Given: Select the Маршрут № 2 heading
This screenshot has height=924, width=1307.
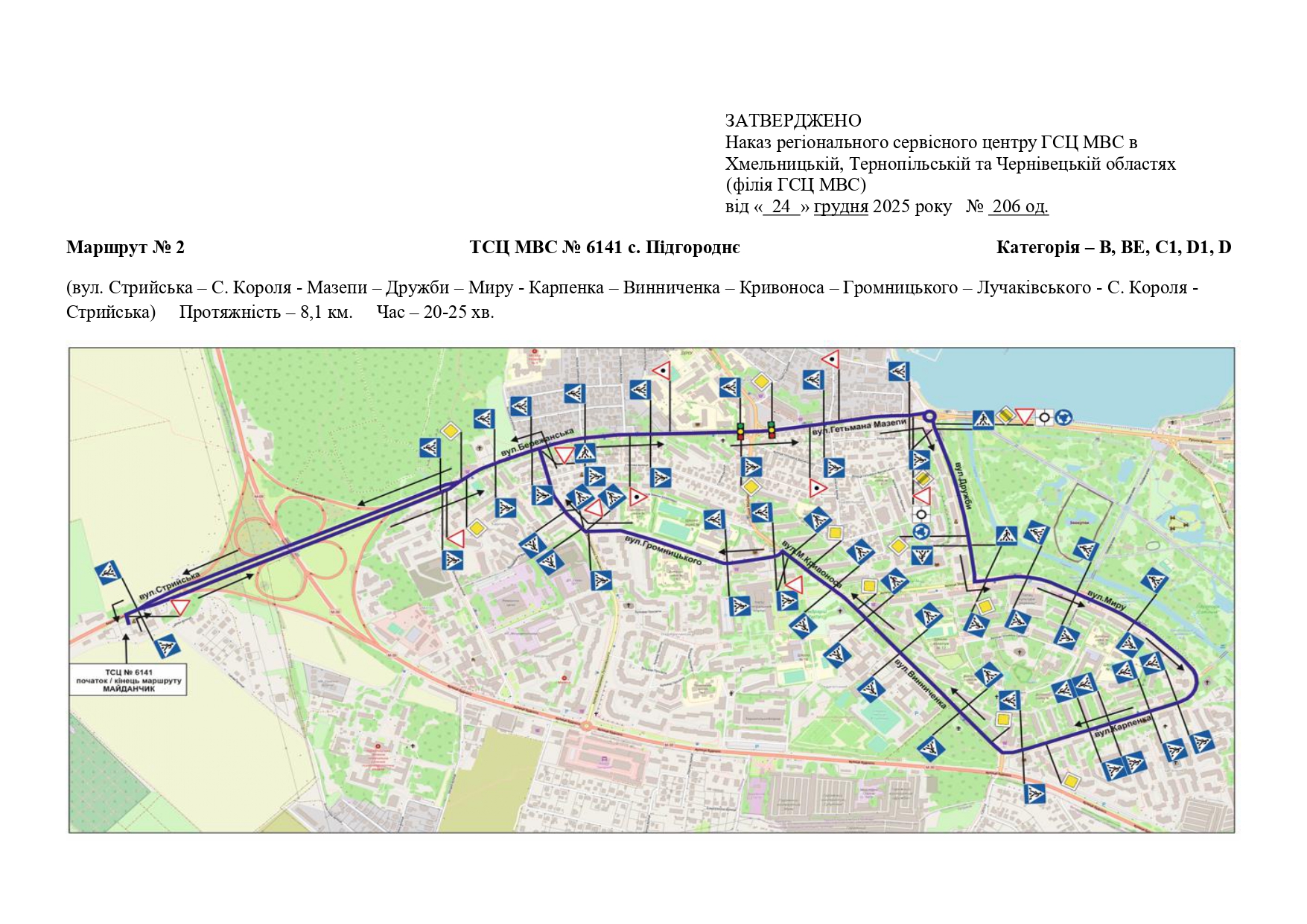Looking at the screenshot, I should [x=125, y=248].
